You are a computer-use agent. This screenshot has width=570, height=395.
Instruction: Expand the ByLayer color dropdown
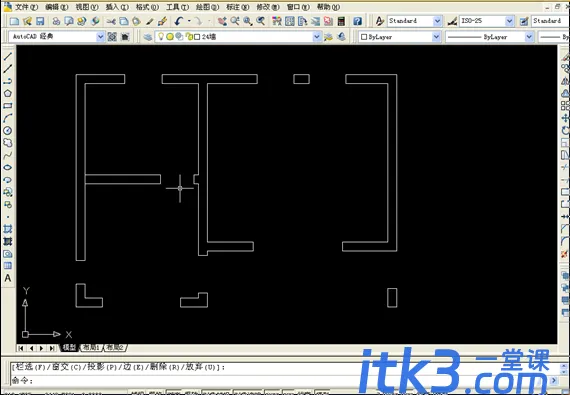click(436, 37)
